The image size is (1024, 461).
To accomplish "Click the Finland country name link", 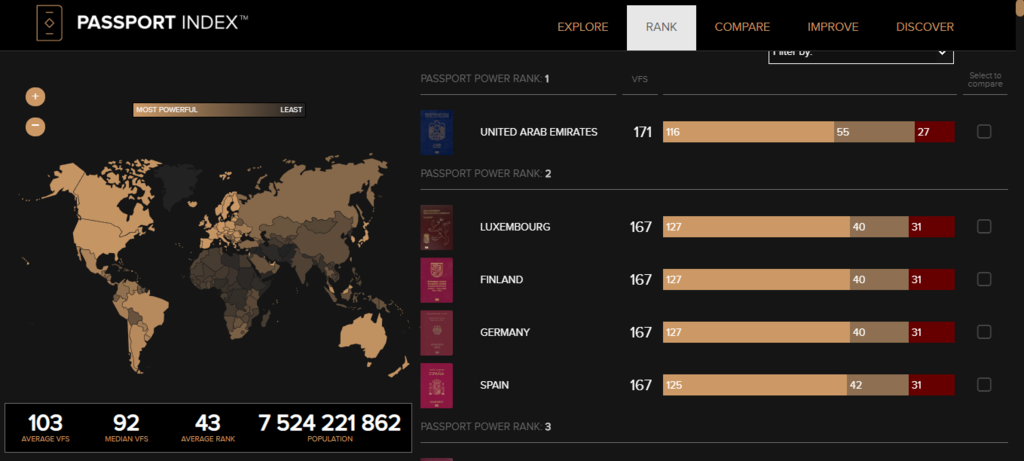I will coord(501,280).
